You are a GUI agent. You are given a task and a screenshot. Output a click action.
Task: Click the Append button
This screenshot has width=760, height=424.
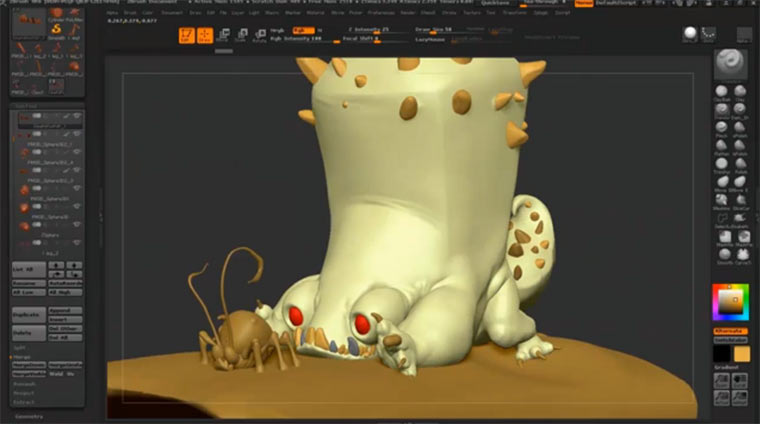[x=65, y=310]
